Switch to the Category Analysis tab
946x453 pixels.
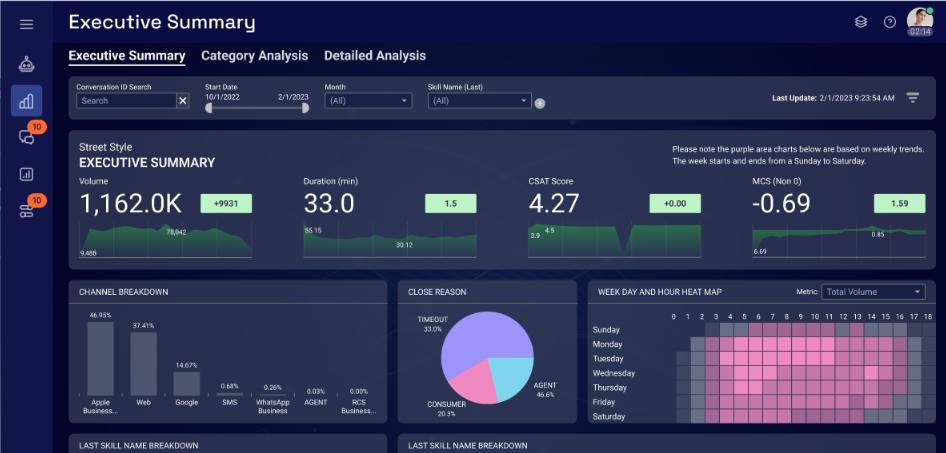[x=254, y=56]
